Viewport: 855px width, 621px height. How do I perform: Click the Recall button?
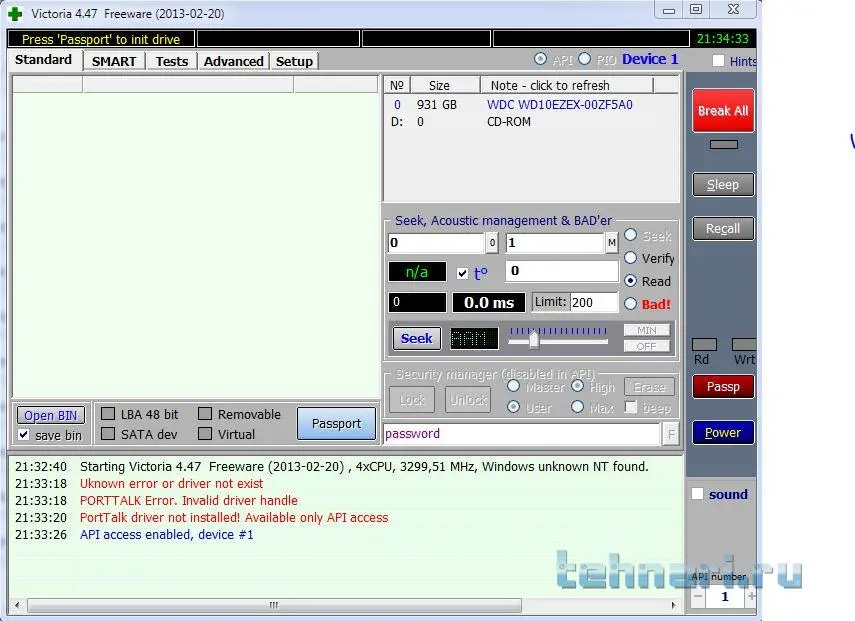point(723,228)
